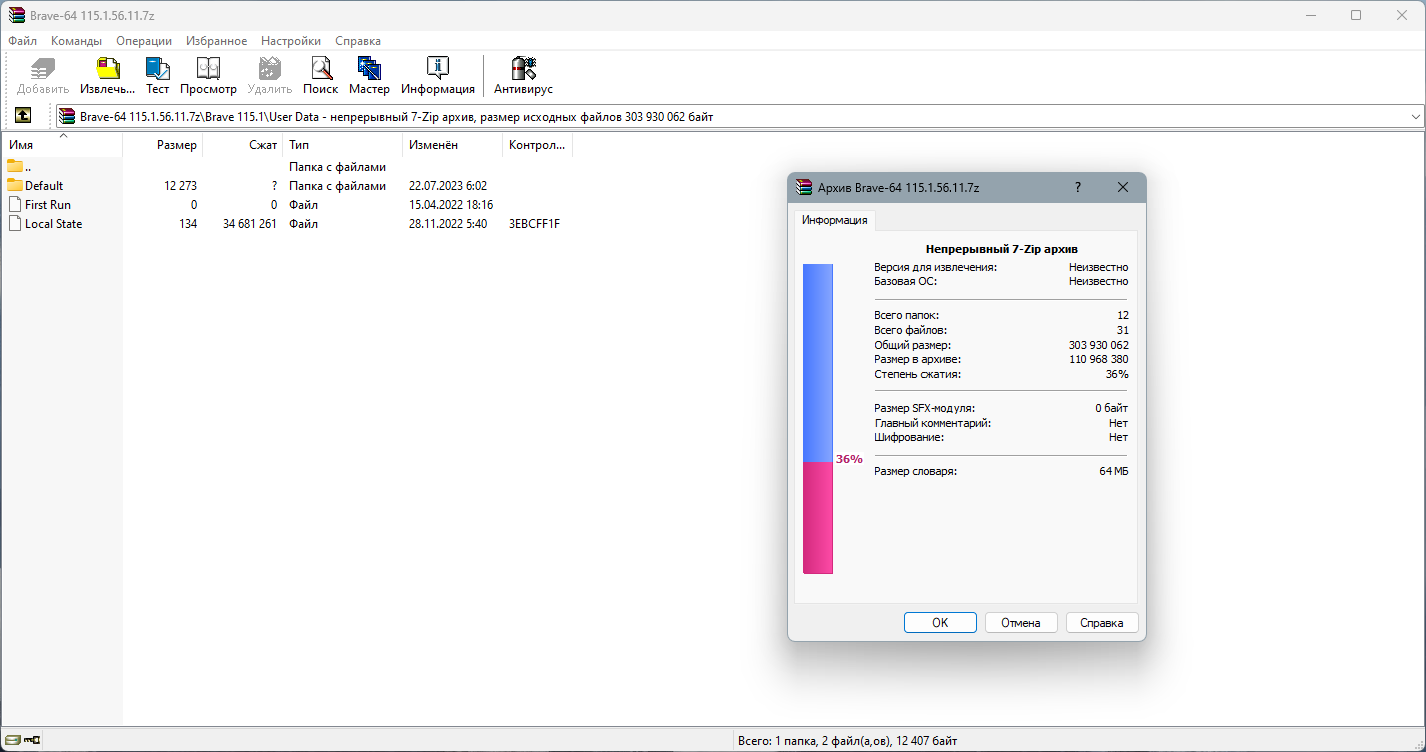
Task: Click the key icon in the status bar
Action: point(33,740)
